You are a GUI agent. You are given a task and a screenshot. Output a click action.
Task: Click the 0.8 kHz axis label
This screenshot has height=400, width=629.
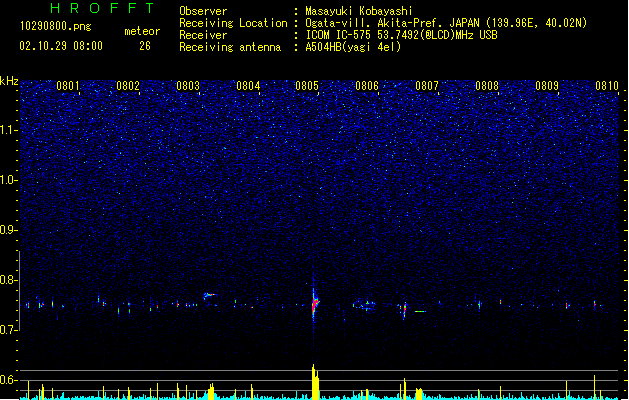[x=9, y=280]
